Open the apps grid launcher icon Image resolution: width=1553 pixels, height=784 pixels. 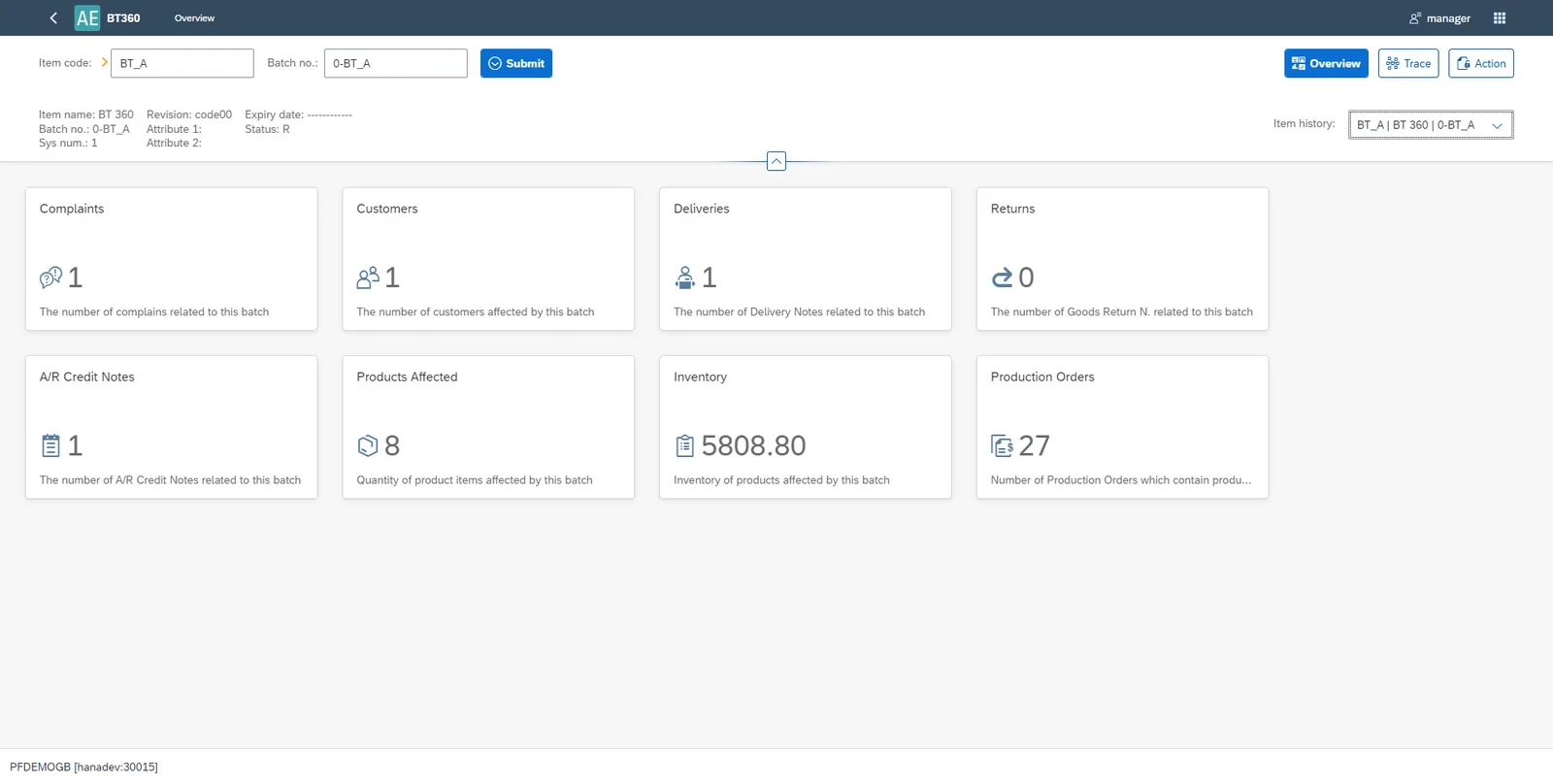tap(1500, 17)
